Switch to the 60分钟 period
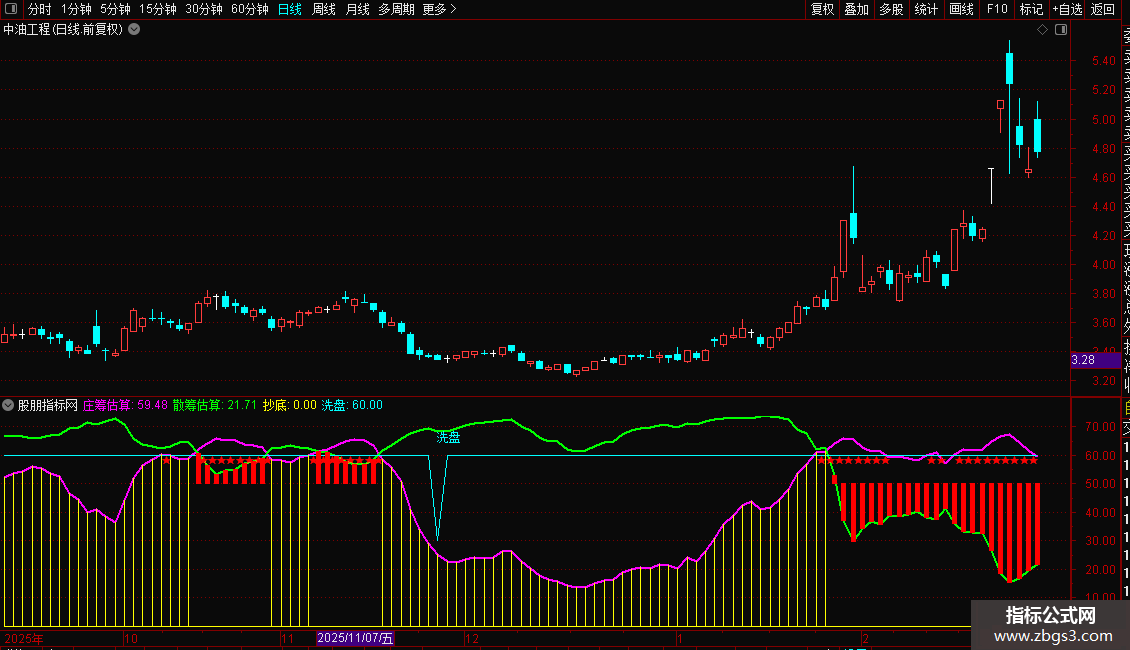The width and height of the screenshot is (1130, 650). tap(249, 10)
